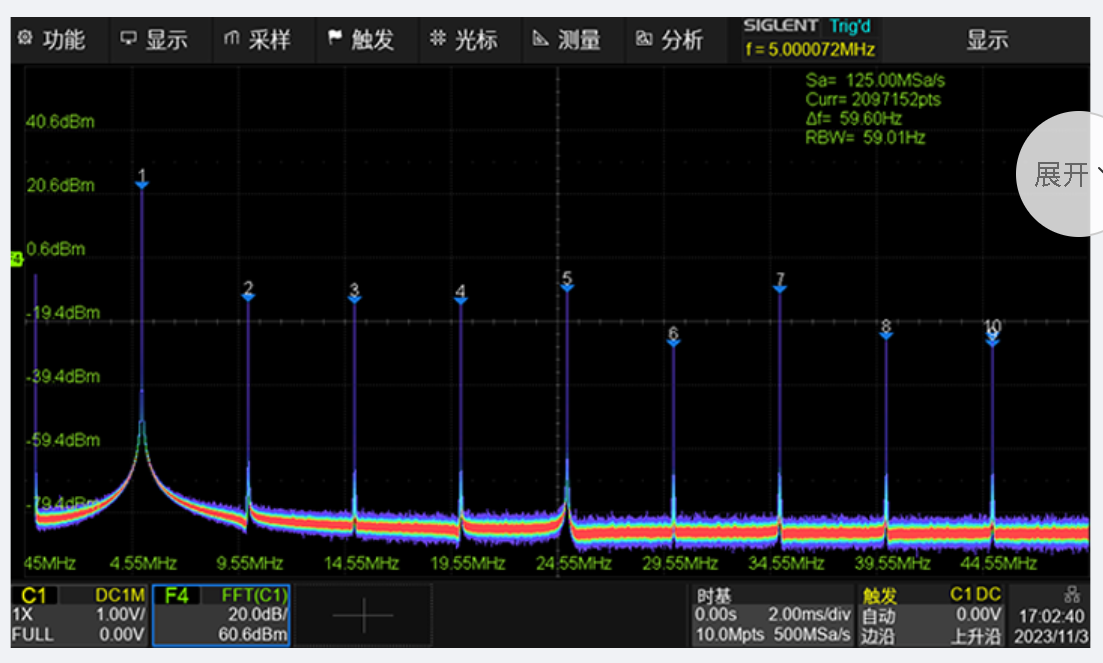Click the Curr= 2097152pts readout
Viewport: 1103px width, 663px height.
pos(873,99)
